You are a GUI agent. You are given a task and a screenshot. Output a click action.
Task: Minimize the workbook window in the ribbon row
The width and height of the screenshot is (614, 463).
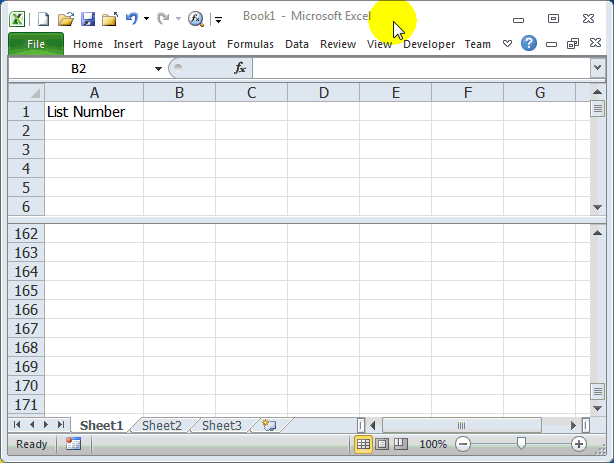[551, 44]
